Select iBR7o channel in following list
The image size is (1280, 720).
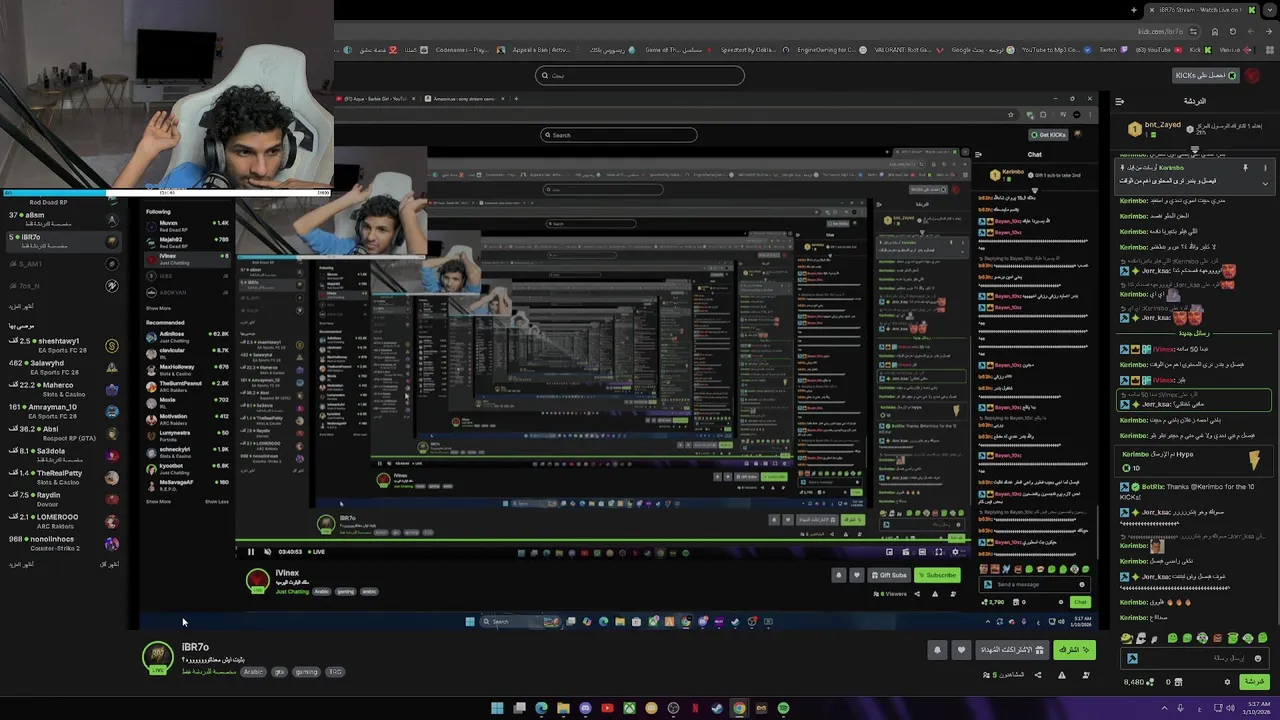[64, 241]
